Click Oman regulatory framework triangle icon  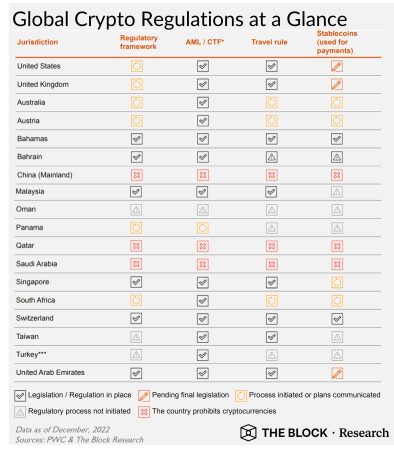pyautogui.click(x=136, y=210)
